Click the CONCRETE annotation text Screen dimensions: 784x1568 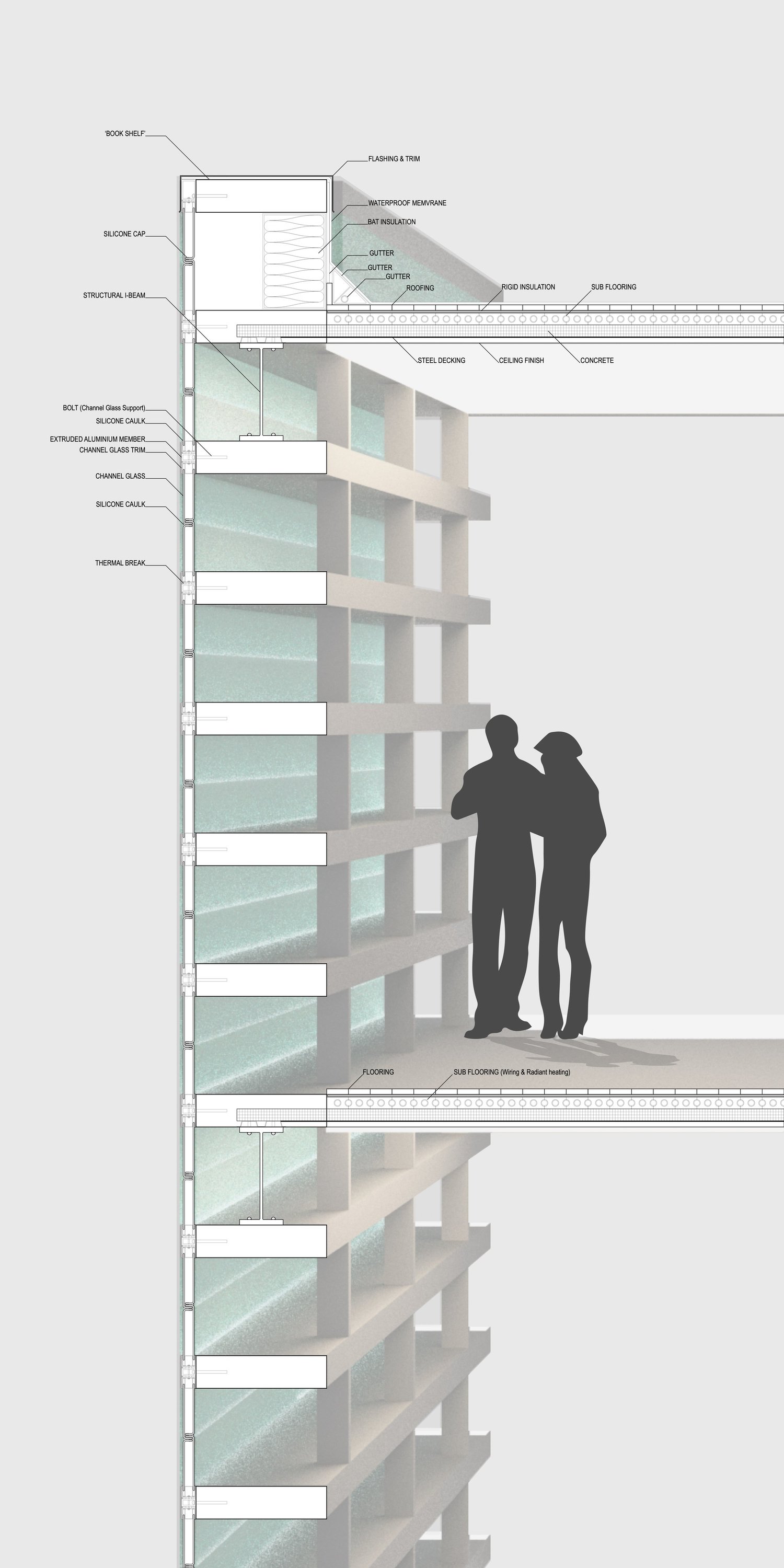pos(597,361)
